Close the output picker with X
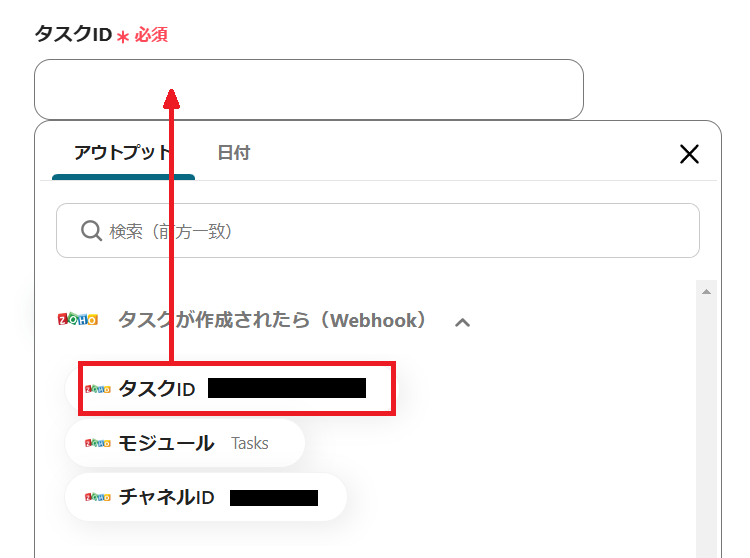 click(x=689, y=154)
